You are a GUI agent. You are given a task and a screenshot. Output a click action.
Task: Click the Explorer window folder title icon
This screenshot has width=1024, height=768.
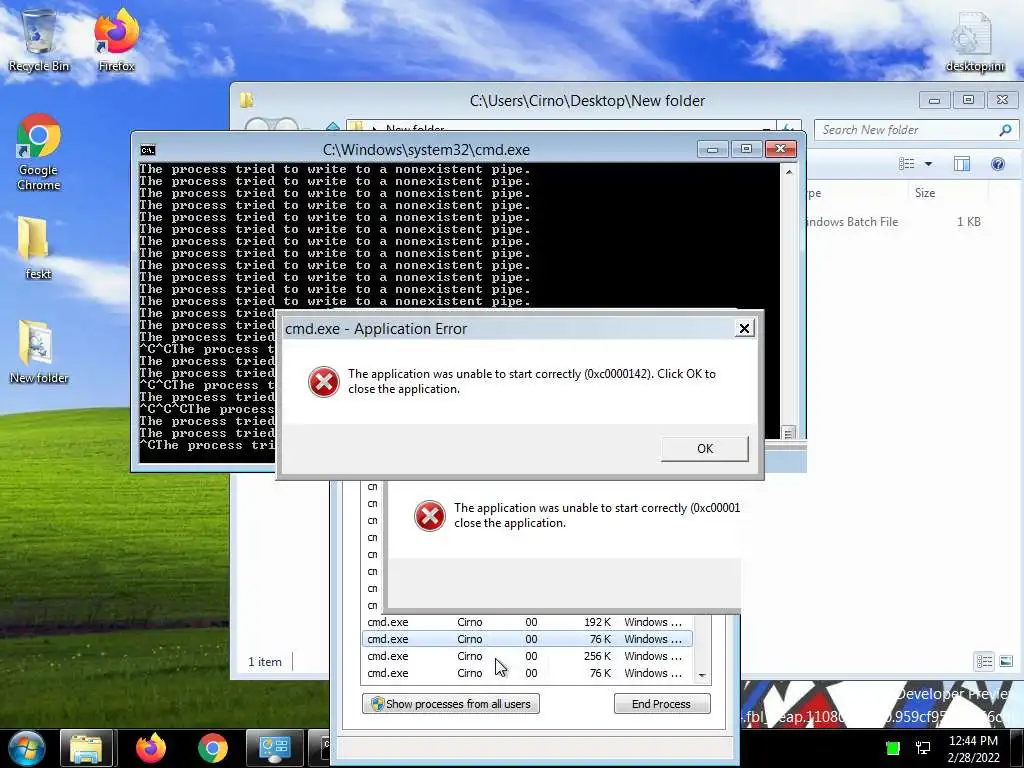(247, 101)
